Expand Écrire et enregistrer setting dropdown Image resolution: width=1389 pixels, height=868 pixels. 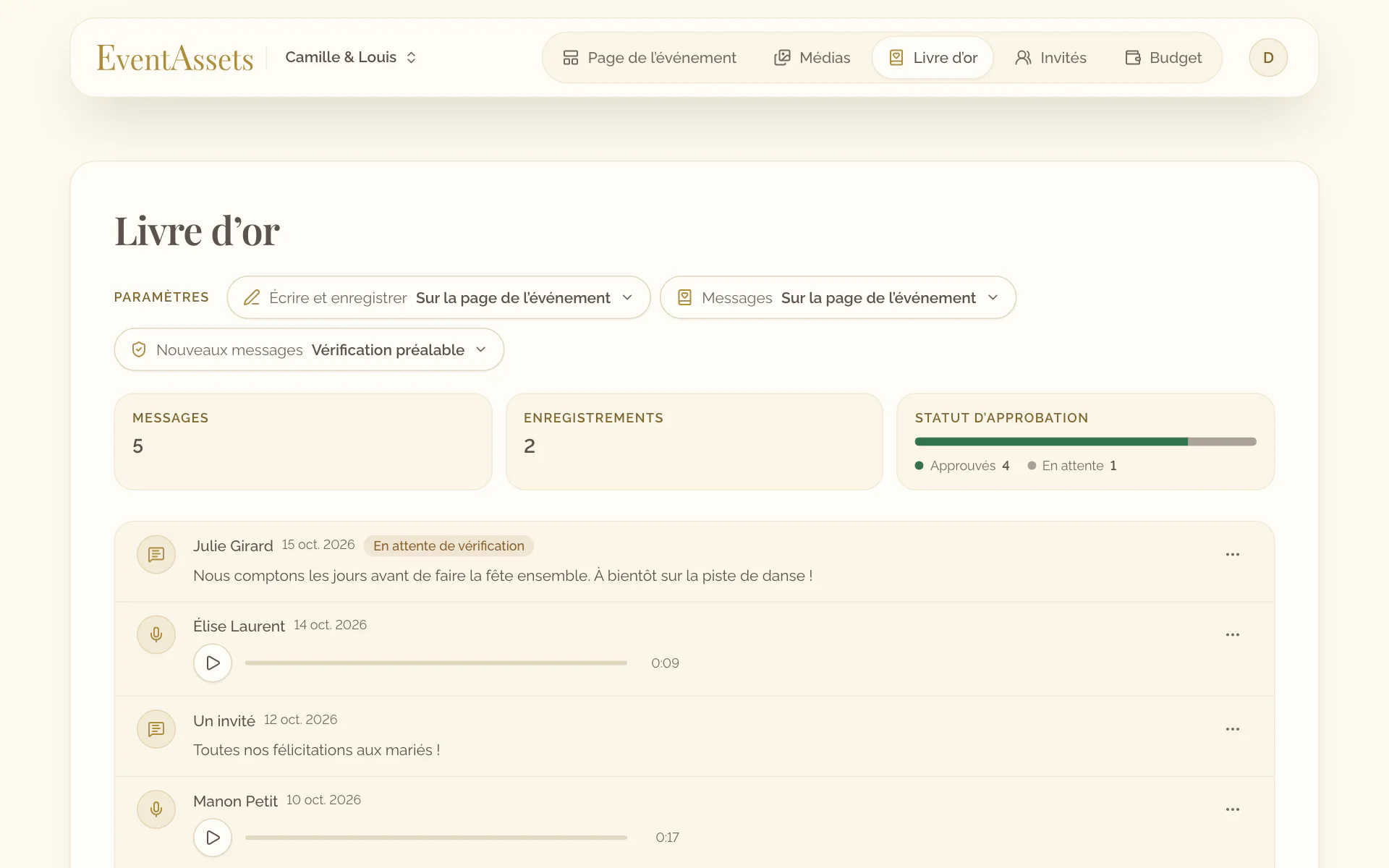[x=438, y=297]
